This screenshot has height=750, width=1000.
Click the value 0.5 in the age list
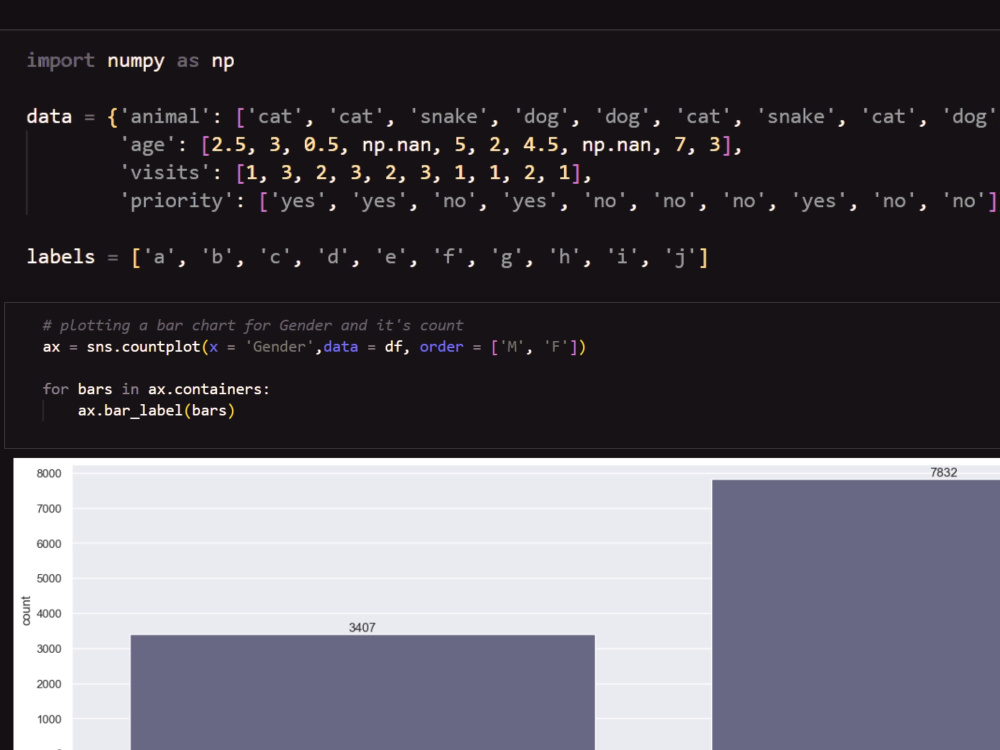[x=321, y=145]
